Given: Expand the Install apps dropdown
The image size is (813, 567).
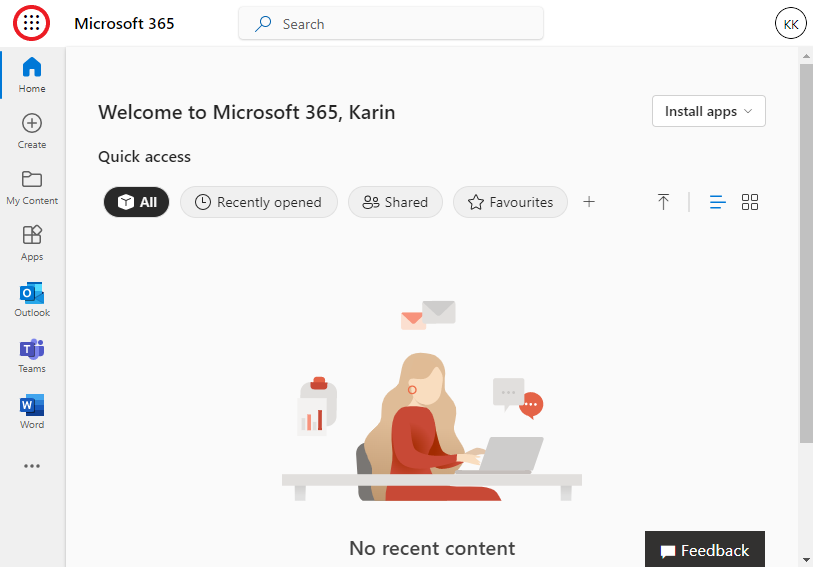Looking at the screenshot, I should coord(708,111).
